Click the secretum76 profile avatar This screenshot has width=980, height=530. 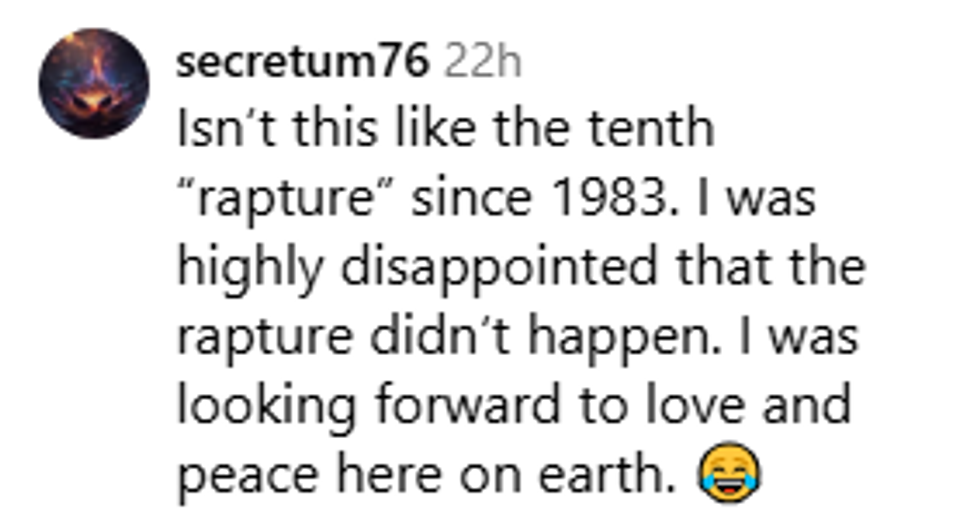pyautogui.click(x=93, y=83)
